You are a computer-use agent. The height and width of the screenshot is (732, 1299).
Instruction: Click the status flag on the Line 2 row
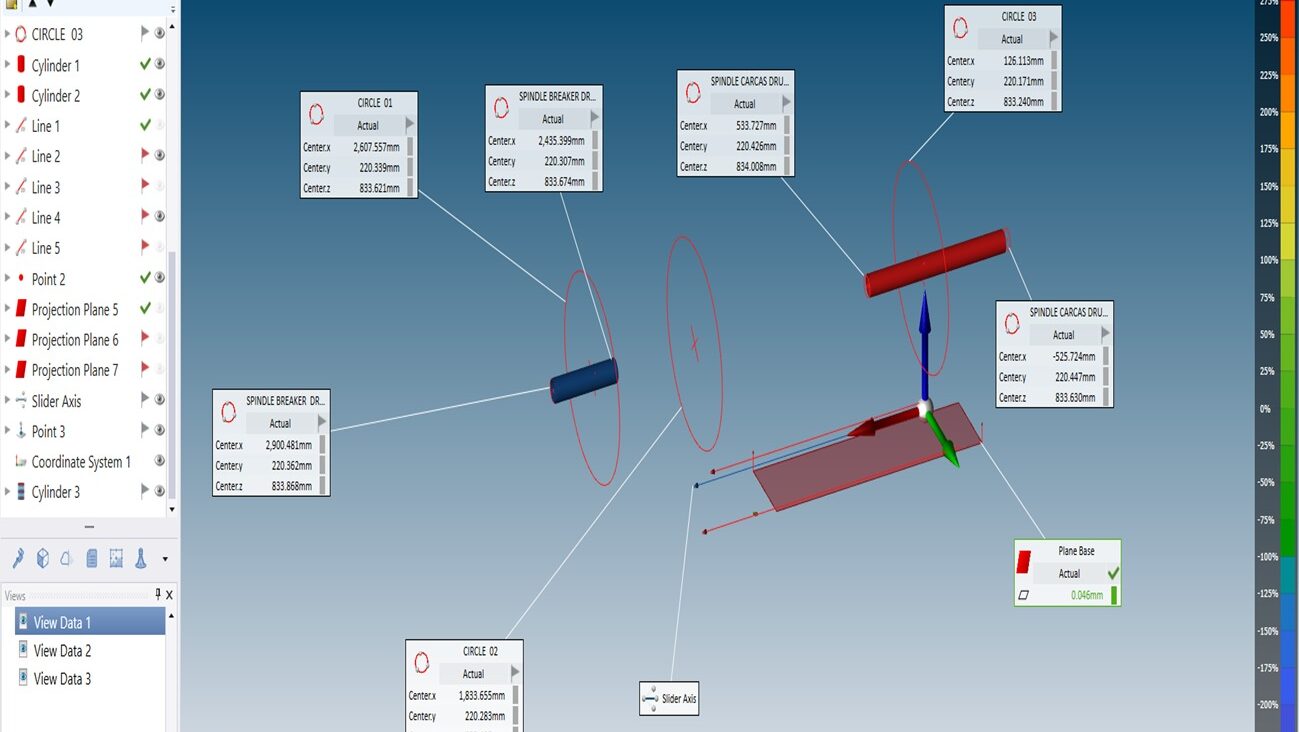145,156
